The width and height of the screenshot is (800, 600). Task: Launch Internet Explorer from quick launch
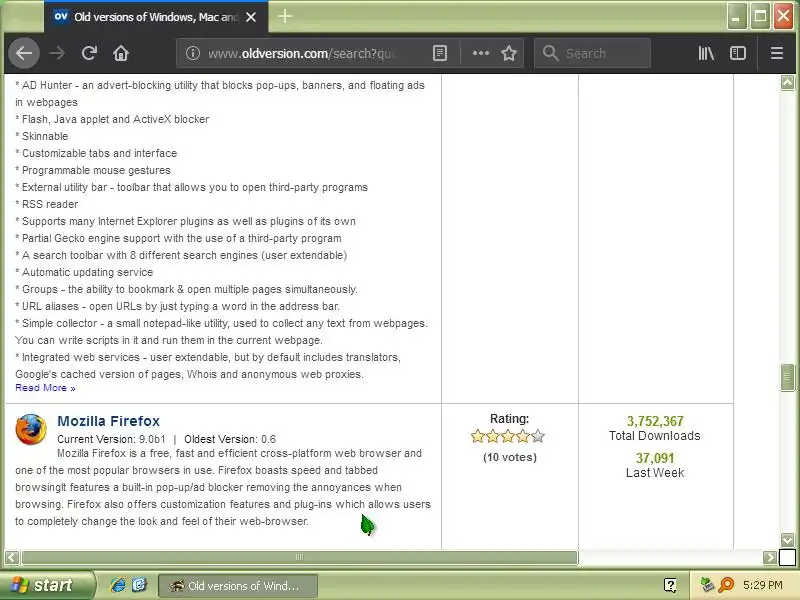(x=118, y=585)
